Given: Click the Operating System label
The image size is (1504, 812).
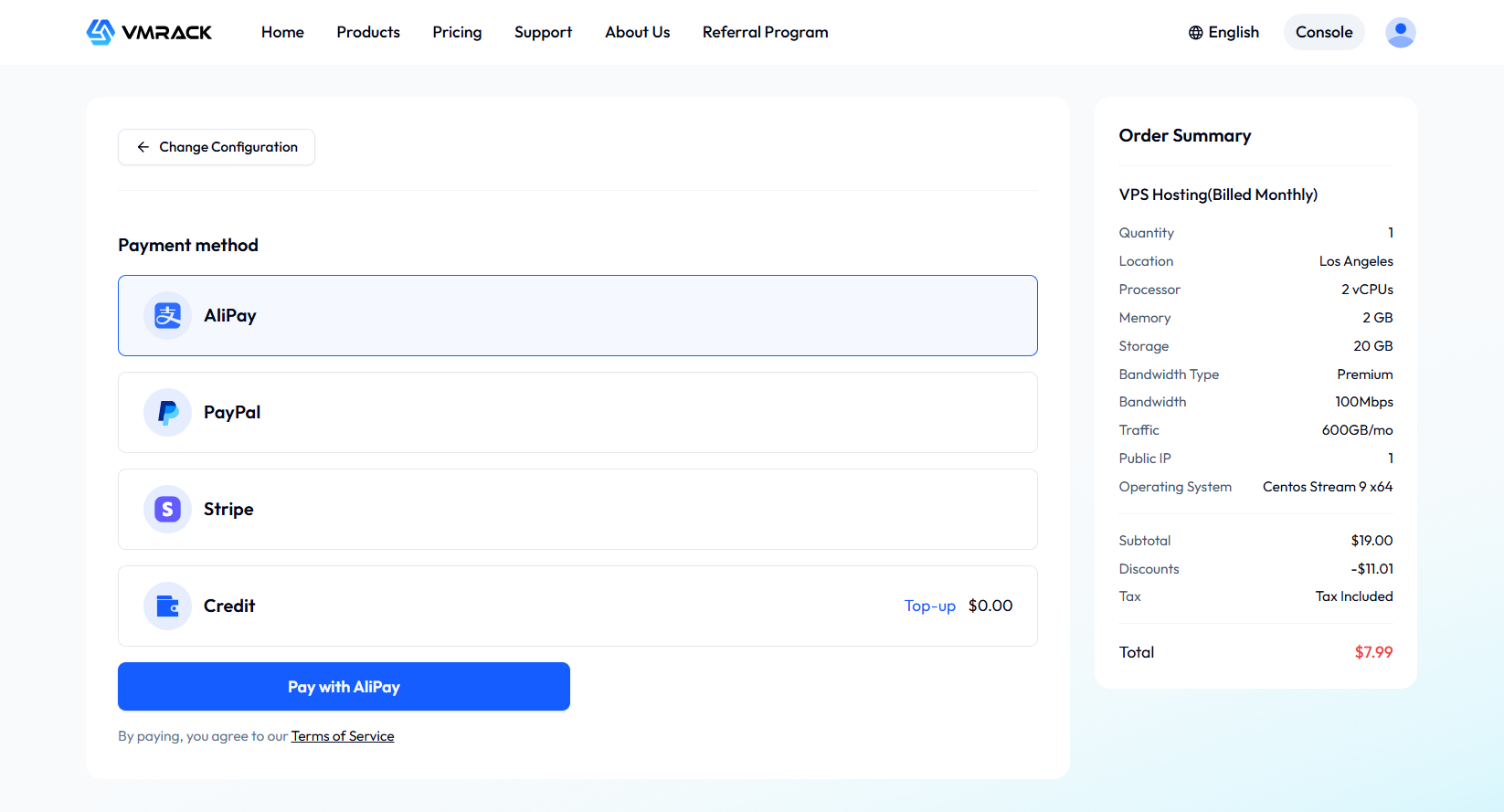Looking at the screenshot, I should [x=1175, y=487].
